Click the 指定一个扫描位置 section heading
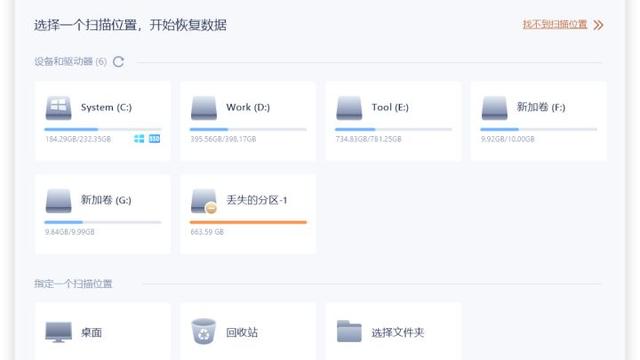The image size is (640, 360). coord(73,284)
